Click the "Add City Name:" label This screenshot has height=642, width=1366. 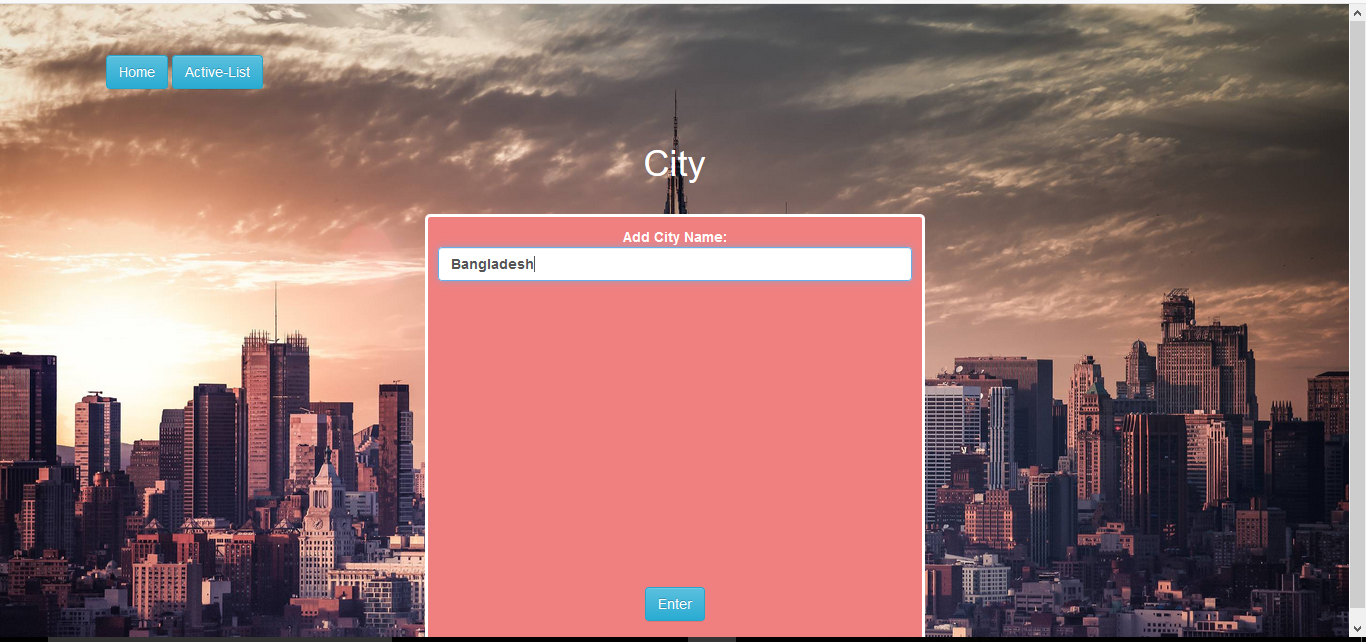(x=675, y=237)
